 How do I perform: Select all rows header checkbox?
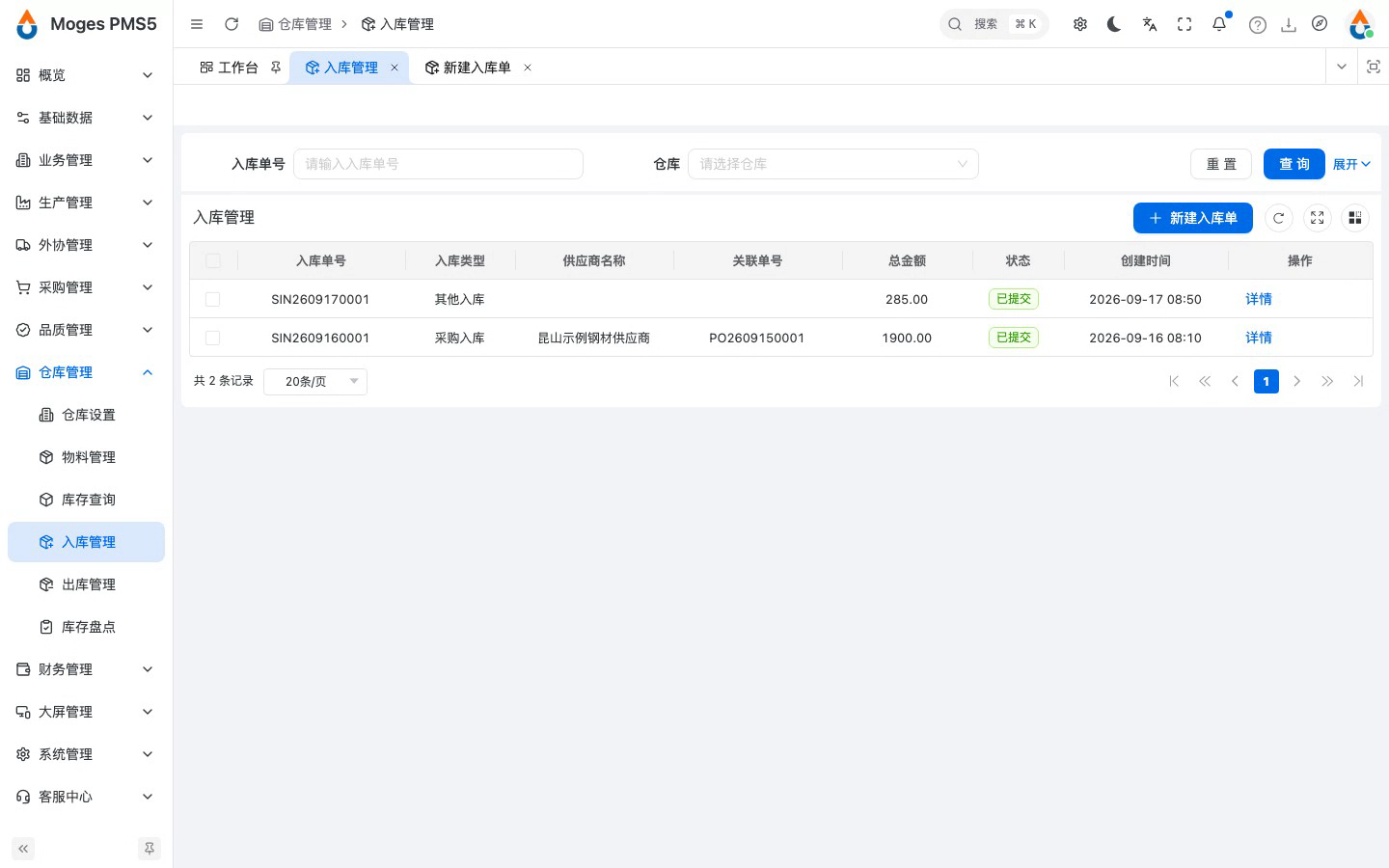point(213,260)
